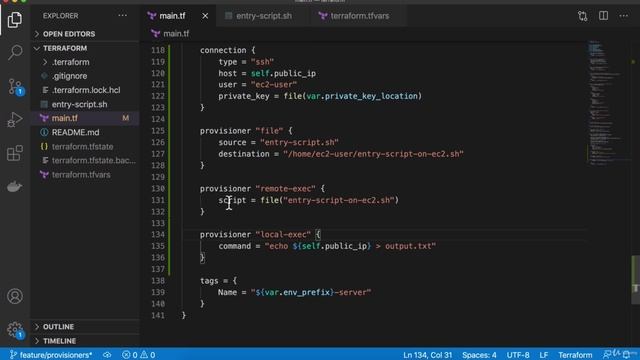Close the main.tf editor tab

tap(205, 16)
